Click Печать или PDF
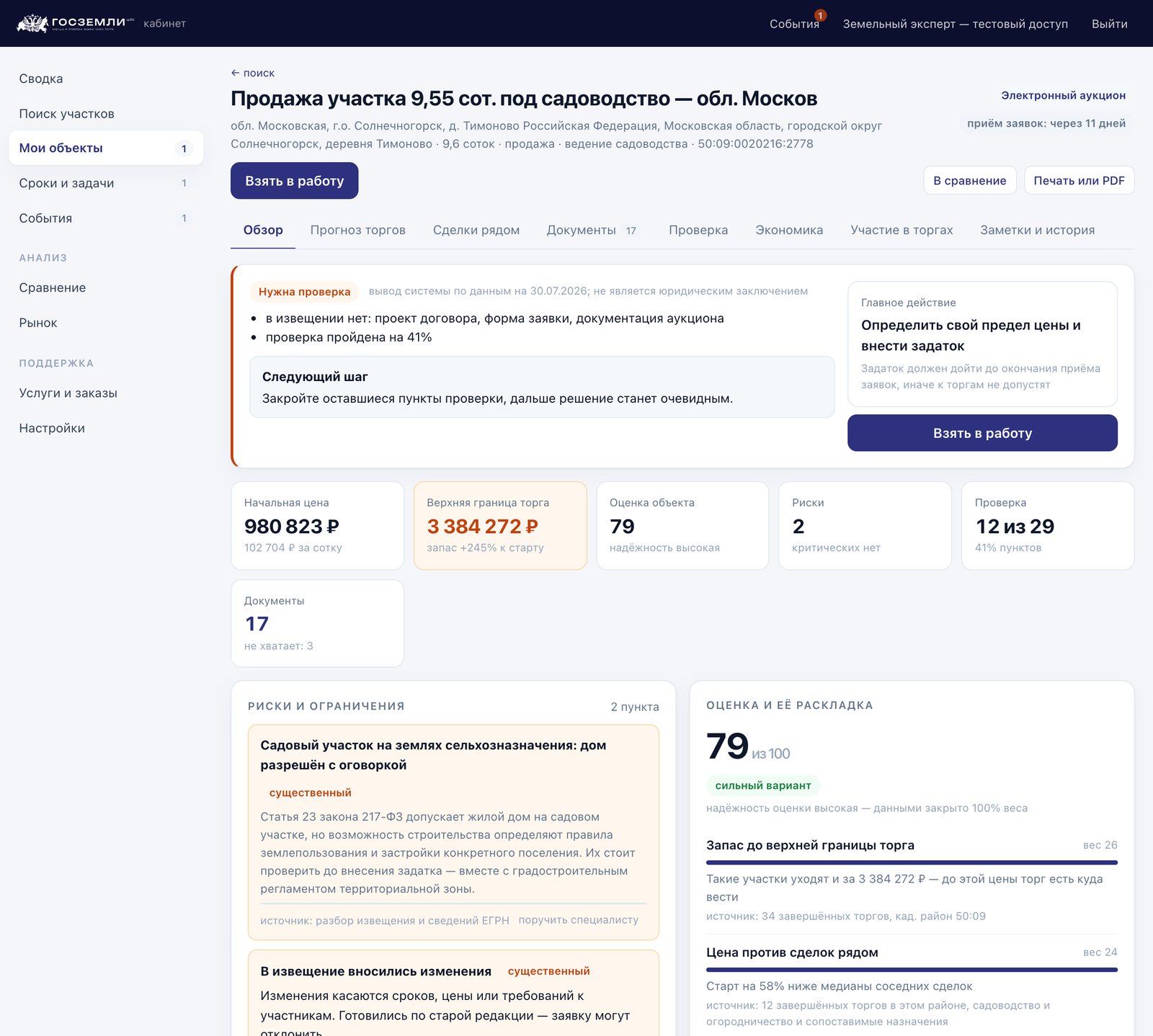 pyautogui.click(x=1079, y=180)
